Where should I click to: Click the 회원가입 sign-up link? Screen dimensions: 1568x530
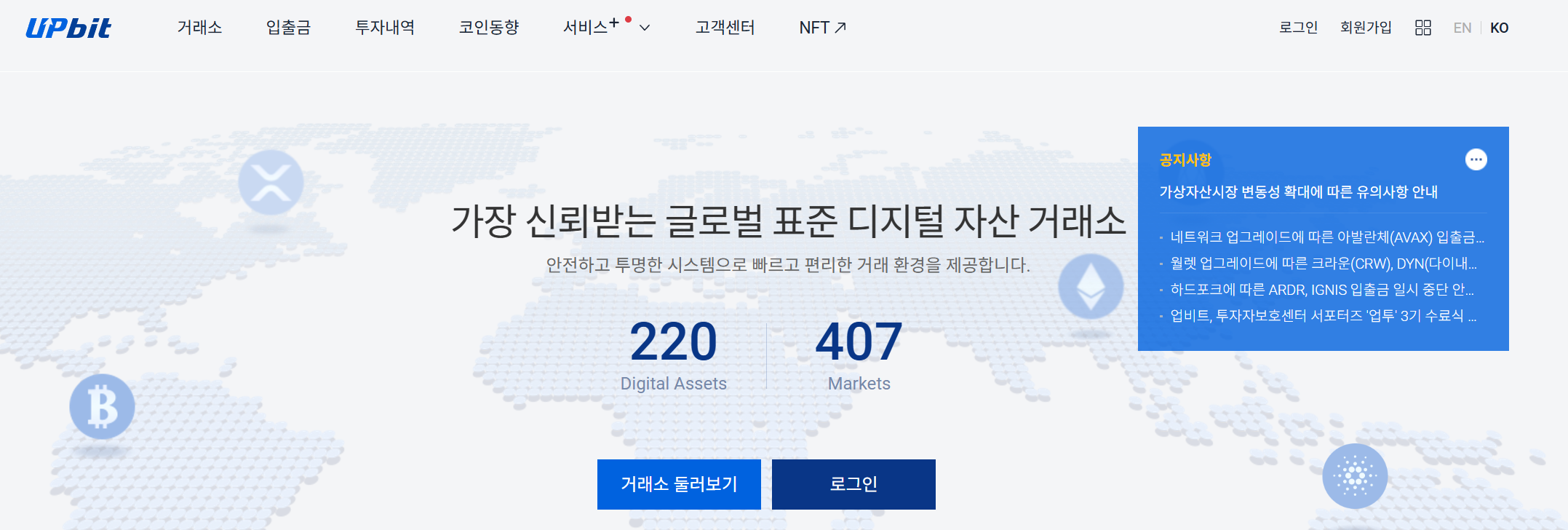1366,28
